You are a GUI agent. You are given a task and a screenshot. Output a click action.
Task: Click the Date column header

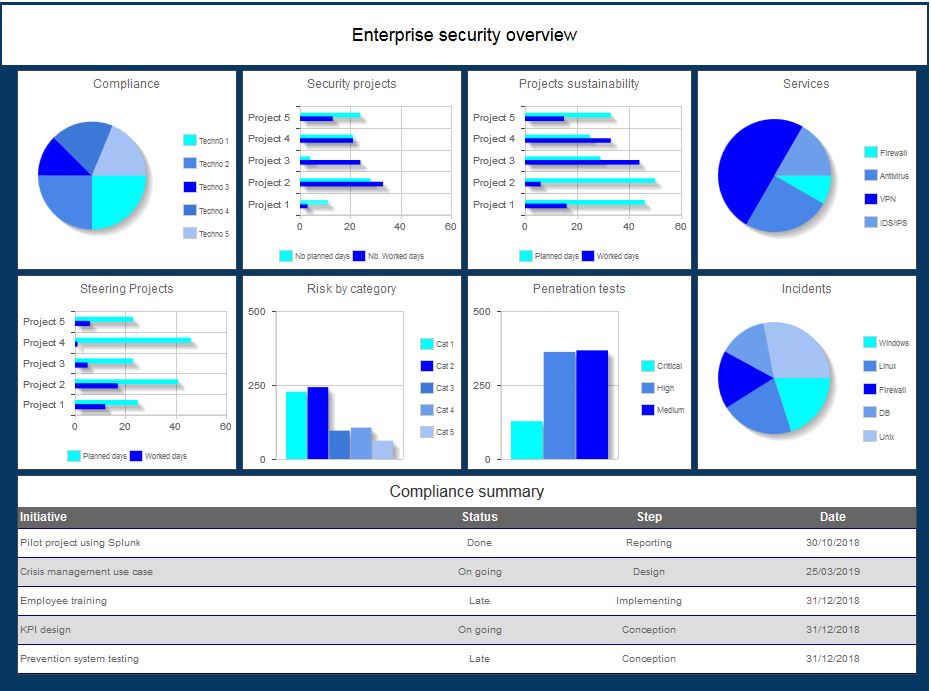(832, 516)
